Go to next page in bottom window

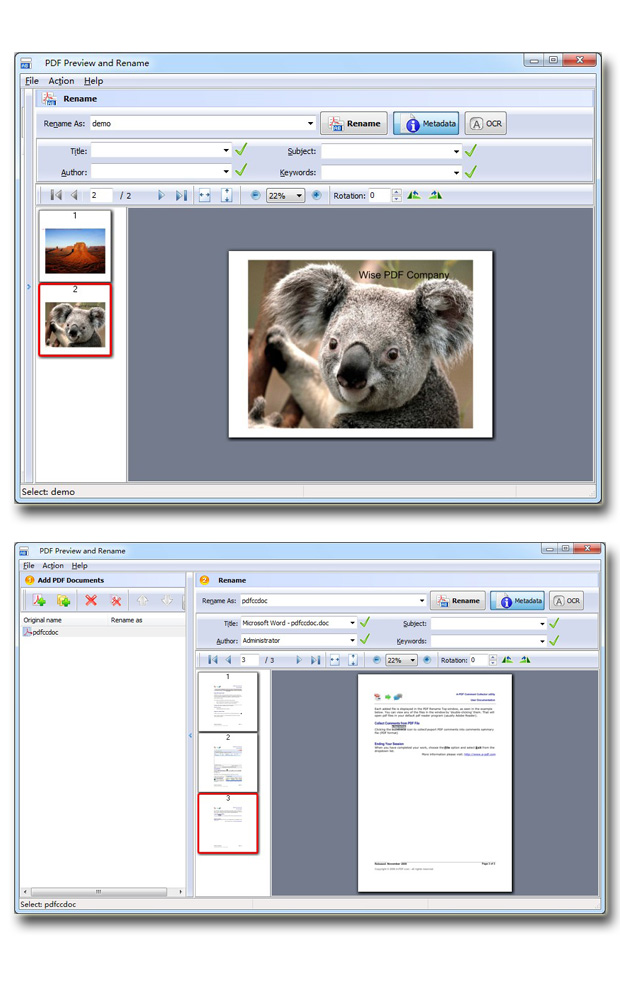[x=299, y=660]
